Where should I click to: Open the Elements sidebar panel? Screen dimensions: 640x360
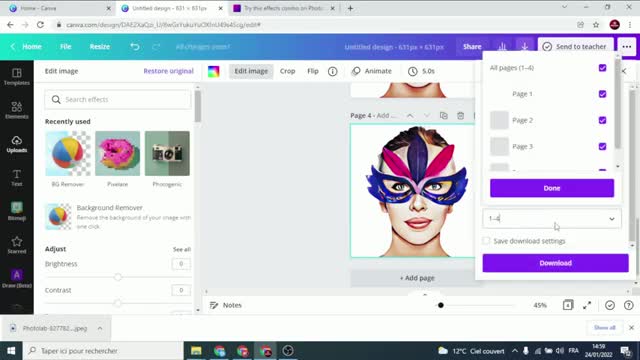click(x=17, y=110)
